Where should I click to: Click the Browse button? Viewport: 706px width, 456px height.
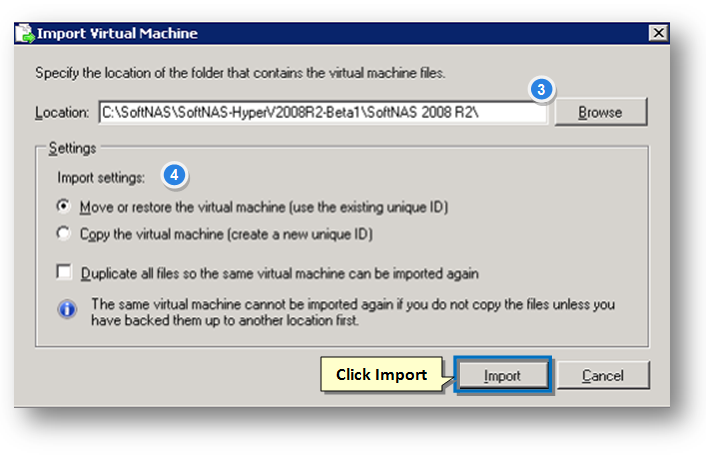tap(601, 112)
